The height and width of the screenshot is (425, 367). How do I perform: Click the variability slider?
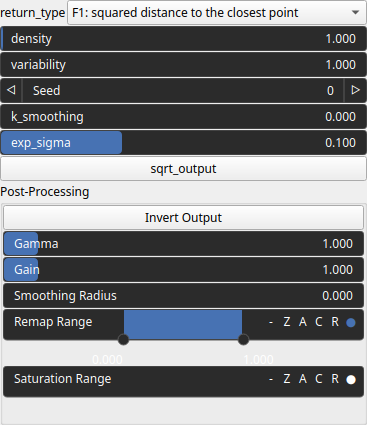183,65
